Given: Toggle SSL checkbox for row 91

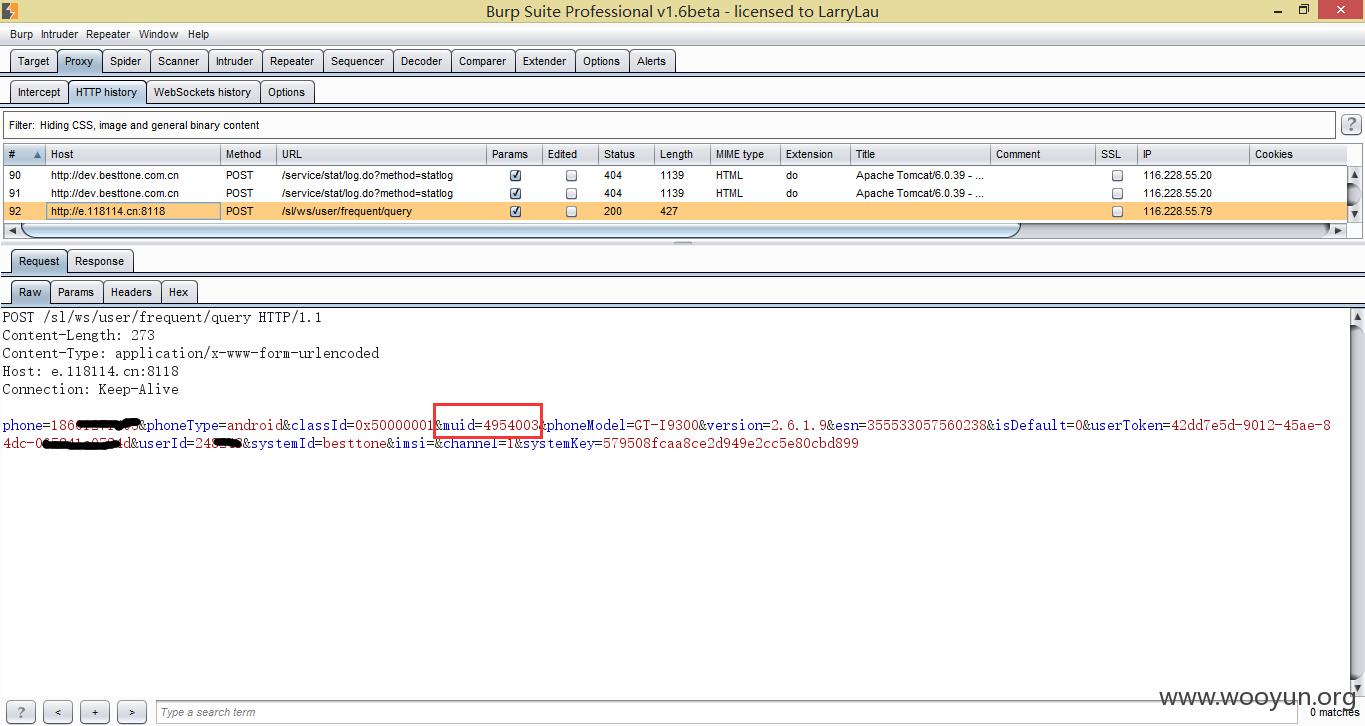Looking at the screenshot, I should (1117, 193).
